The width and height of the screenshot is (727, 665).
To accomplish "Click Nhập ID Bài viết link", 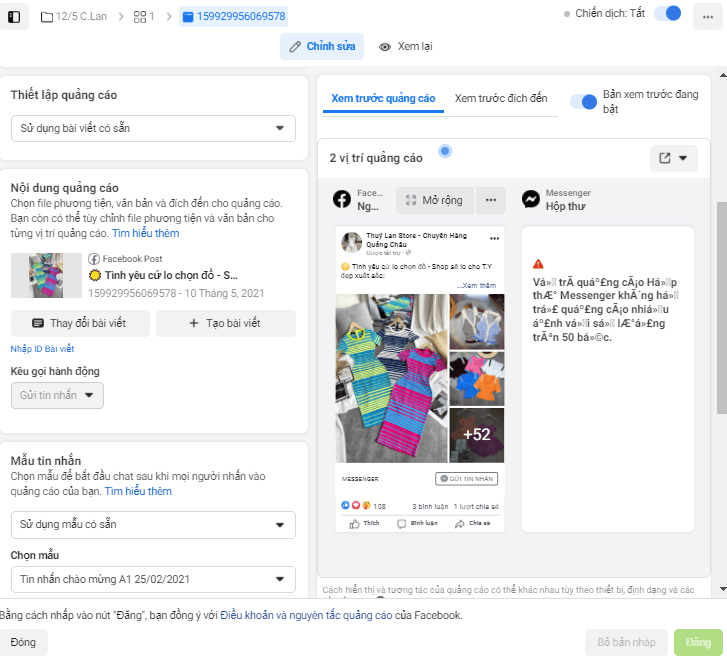I will coord(42,349).
